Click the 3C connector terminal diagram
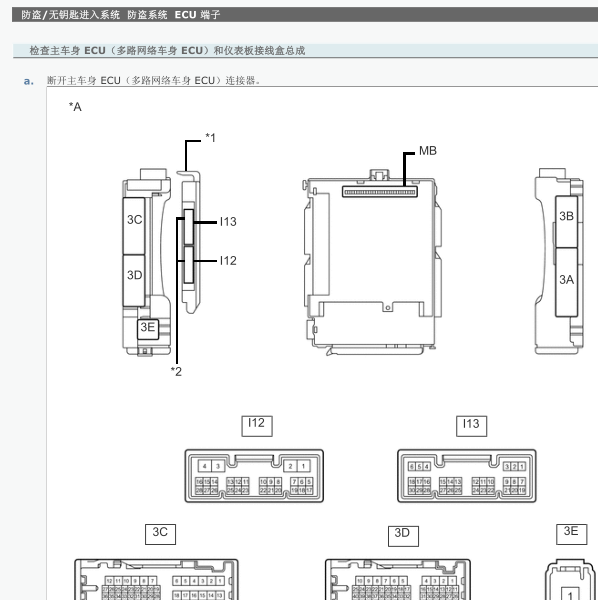Image resolution: width=598 pixels, height=600 pixels. pos(156,579)
